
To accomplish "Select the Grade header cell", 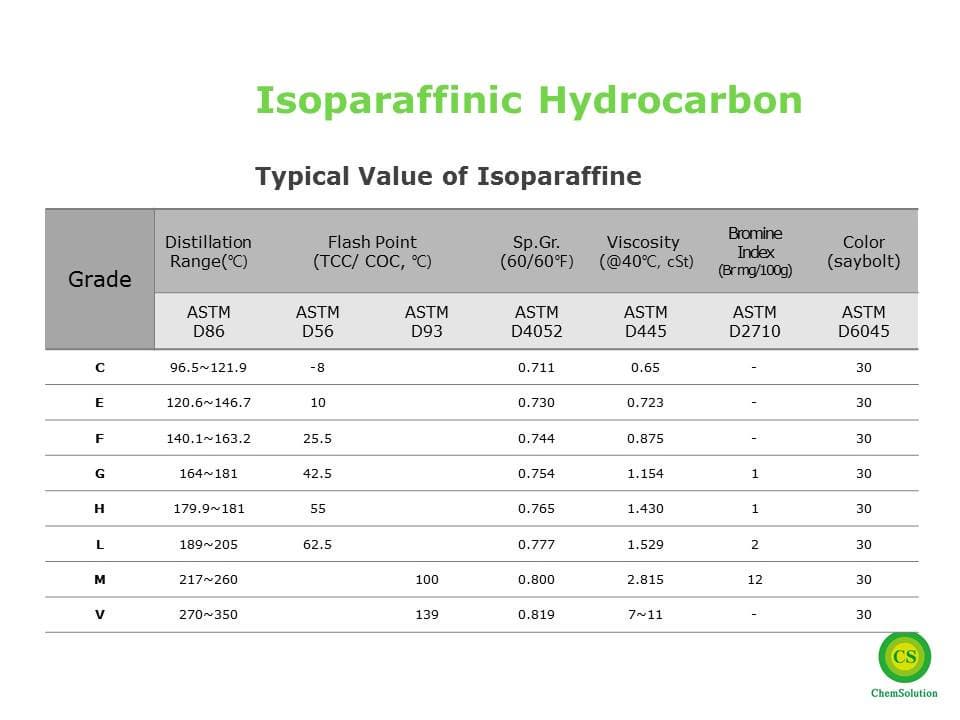I will click(x=99, y=278).
